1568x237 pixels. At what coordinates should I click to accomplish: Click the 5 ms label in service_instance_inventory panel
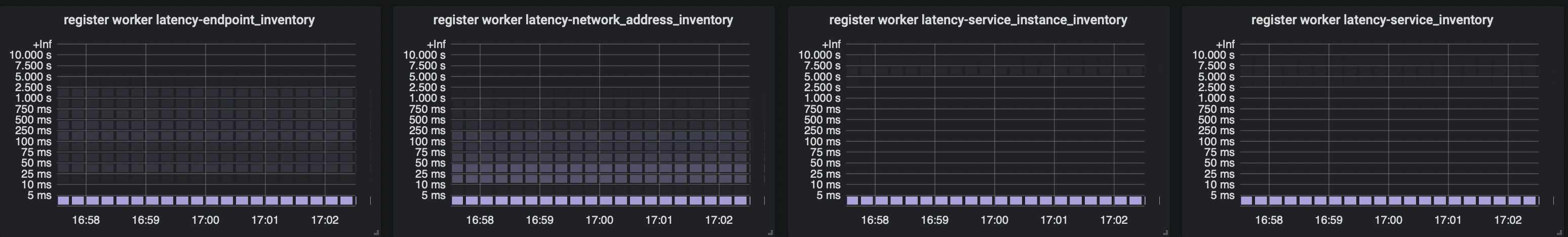[829, 195]
